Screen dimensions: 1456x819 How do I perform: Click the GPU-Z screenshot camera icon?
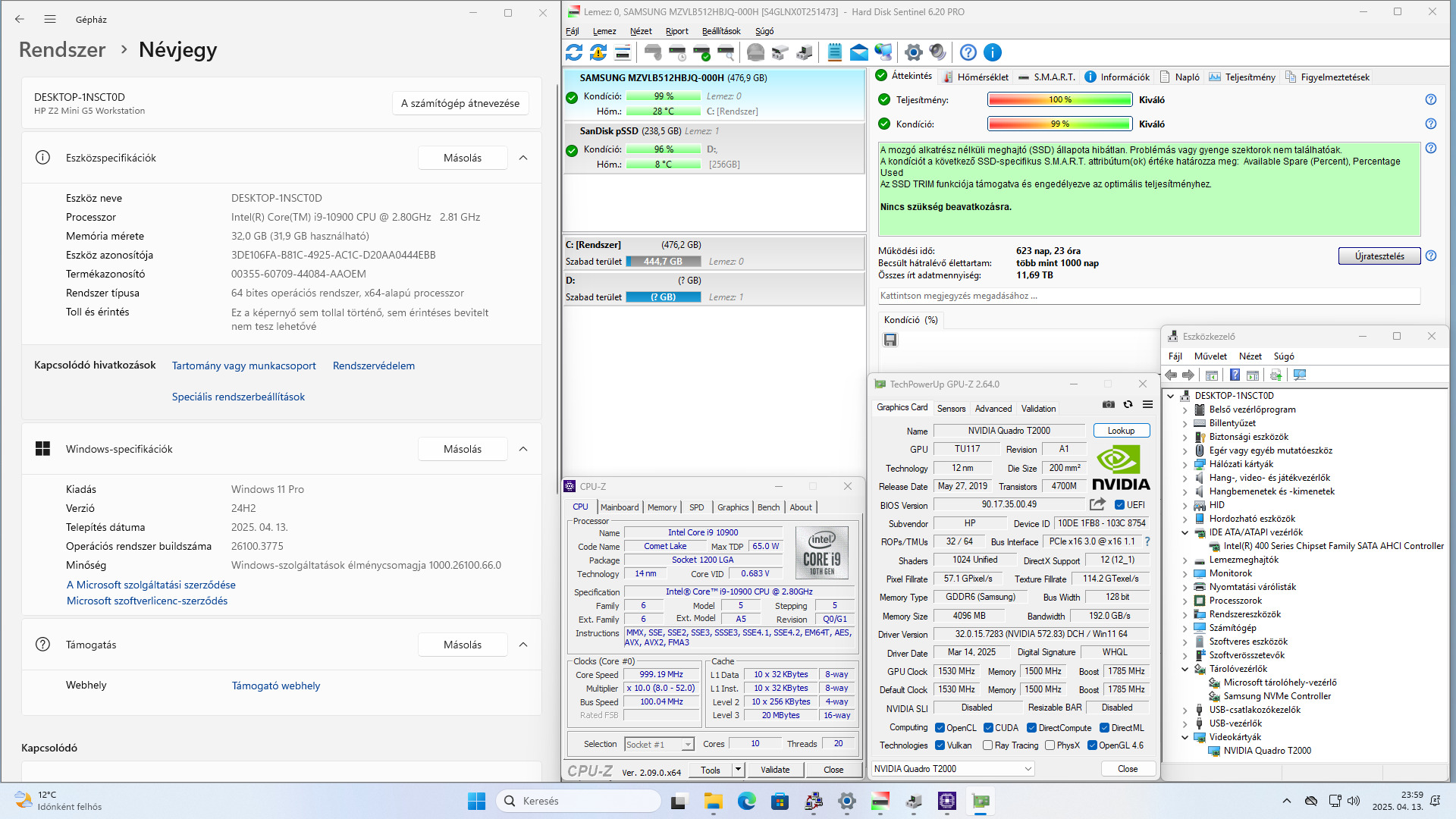(x=1108, y=405)
